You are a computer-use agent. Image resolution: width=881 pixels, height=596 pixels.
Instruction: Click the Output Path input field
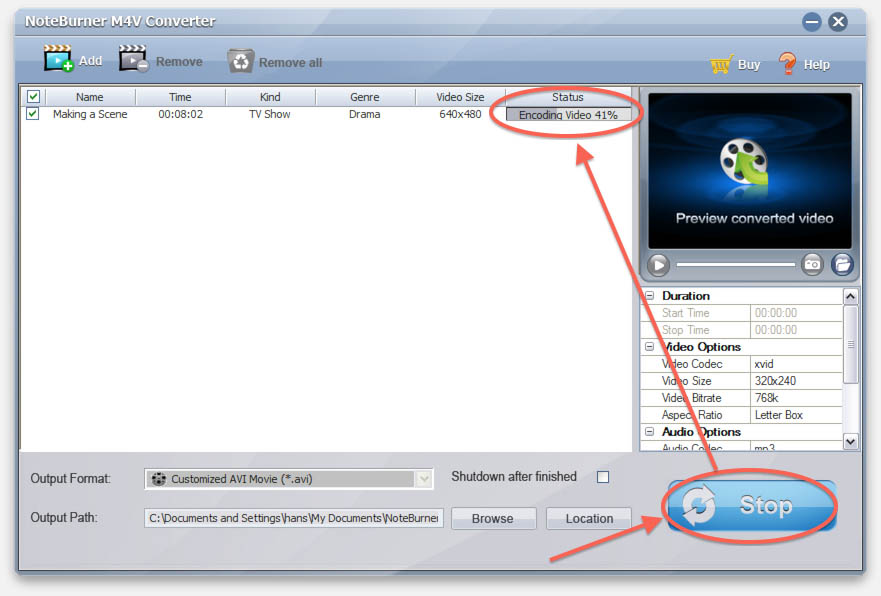pyautogui.click(x=294, y=518)
